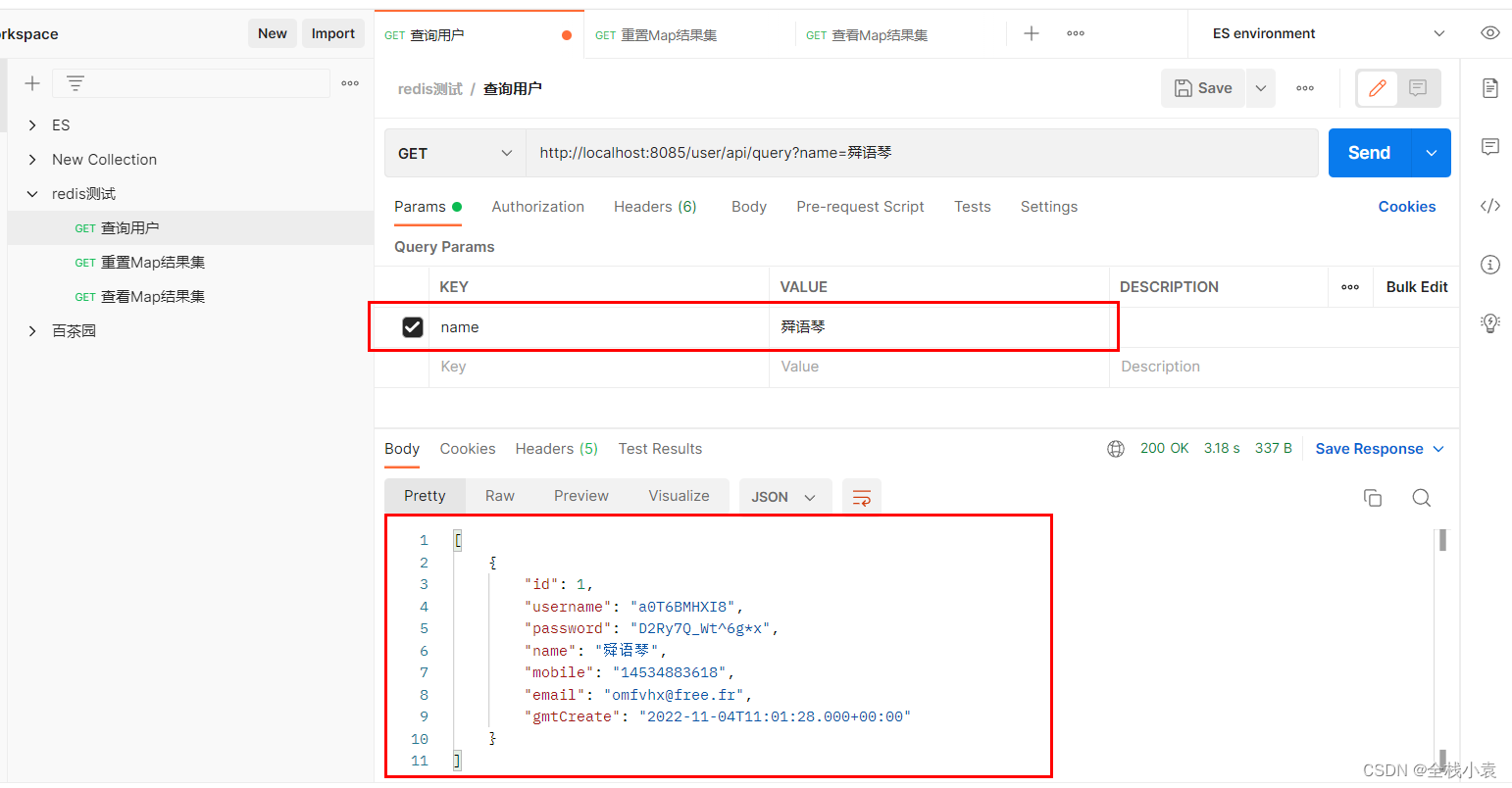This screenshot has height=788, width=1512.
Task: Copy response body with copy icon
Action: point(1373,498)
